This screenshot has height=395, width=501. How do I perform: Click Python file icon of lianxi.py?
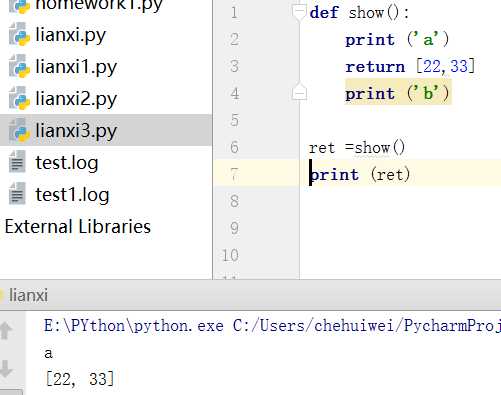pyautogui.click(x=19, y=34)
